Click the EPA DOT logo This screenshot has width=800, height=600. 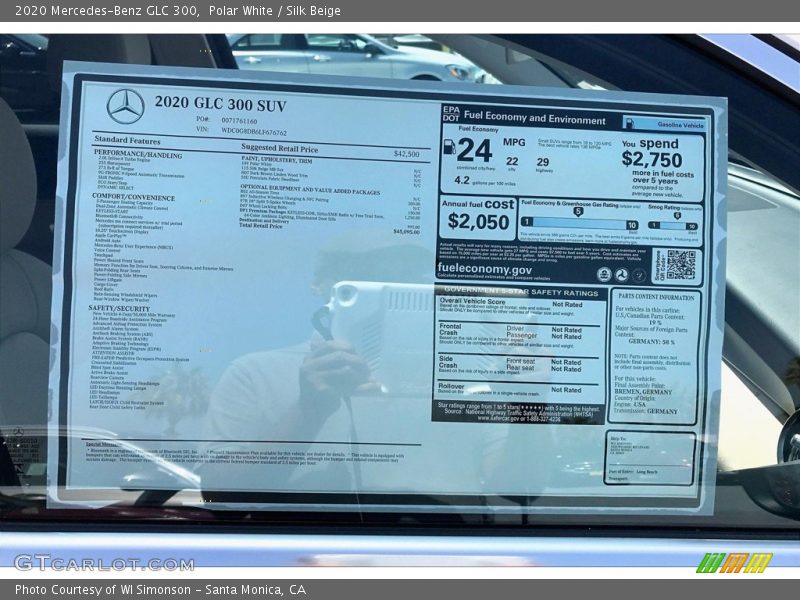[x=451, y=114]
